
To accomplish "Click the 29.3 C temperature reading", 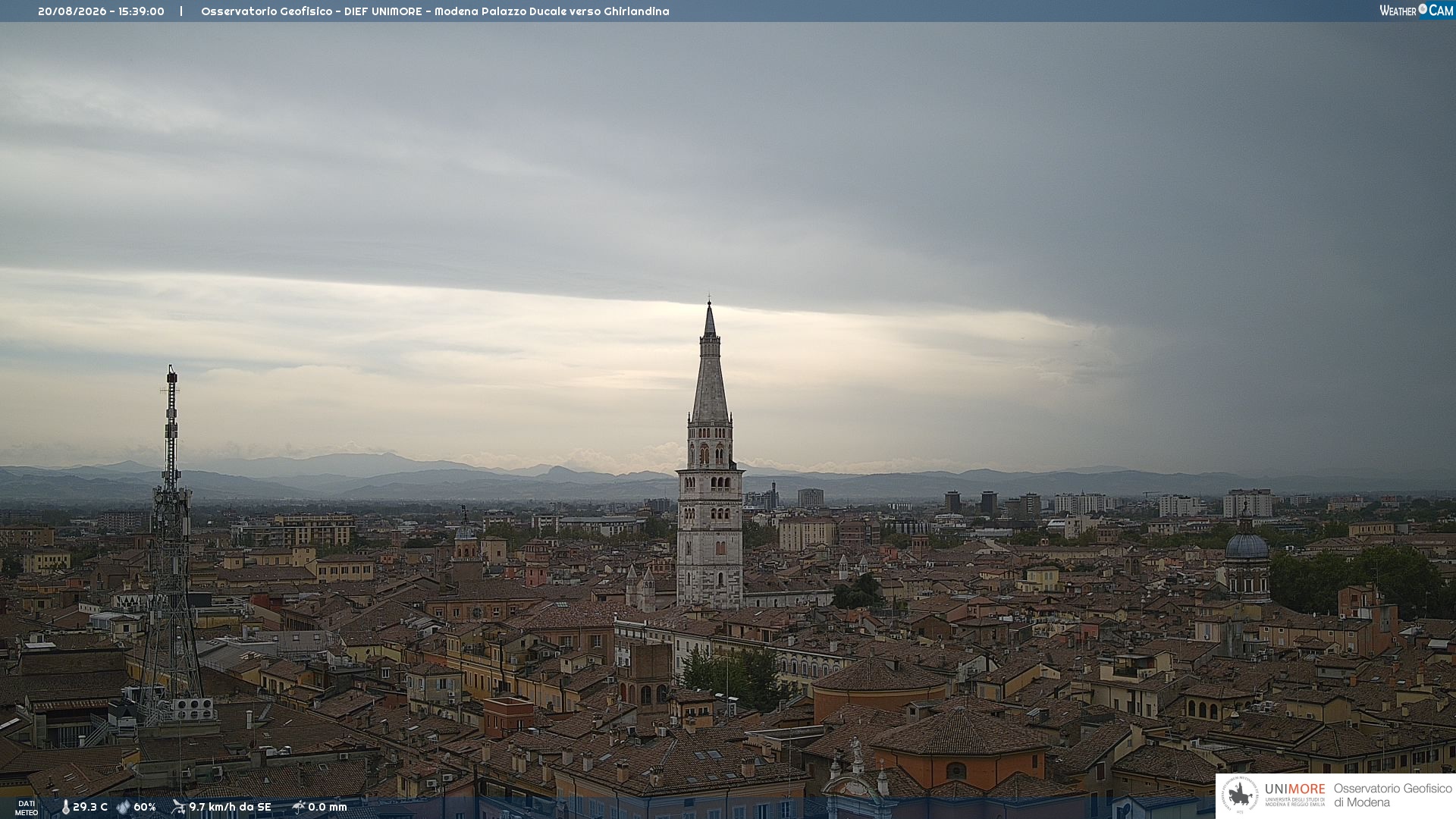I will (x=90, y=808).
